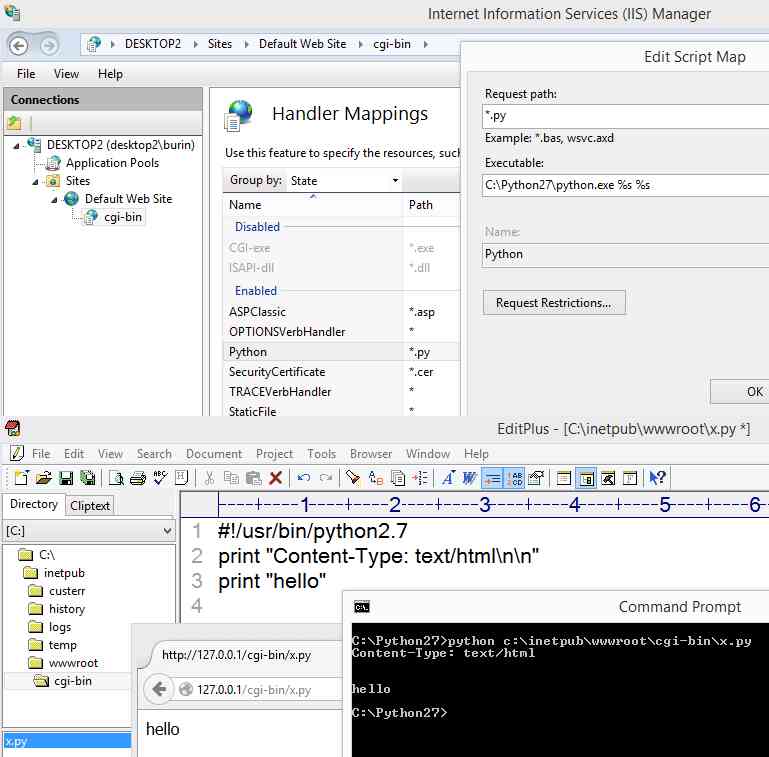This screenshot has height=757, width=769.
Task: Open the drive selector [C:] dropdown
Action: tap(90, 531)
